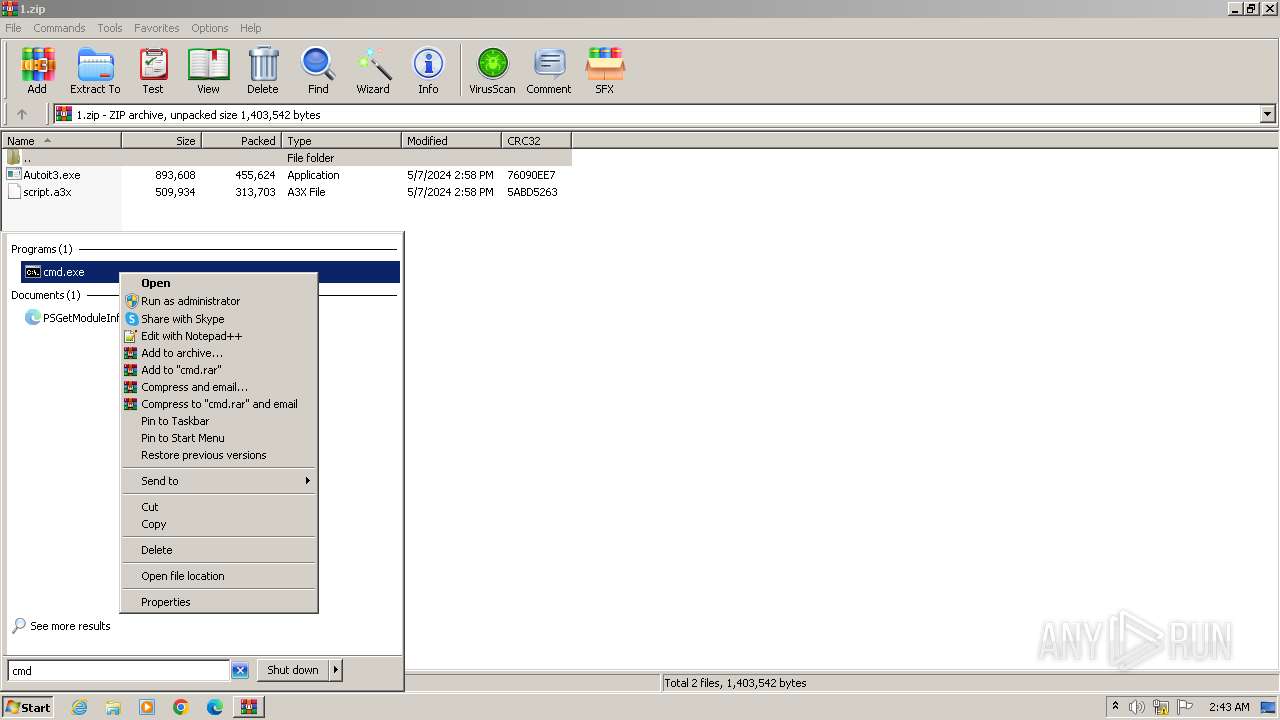1280x720 pixels.
Task: Click the SFX toolbar icon
Action: coord(605,70)
